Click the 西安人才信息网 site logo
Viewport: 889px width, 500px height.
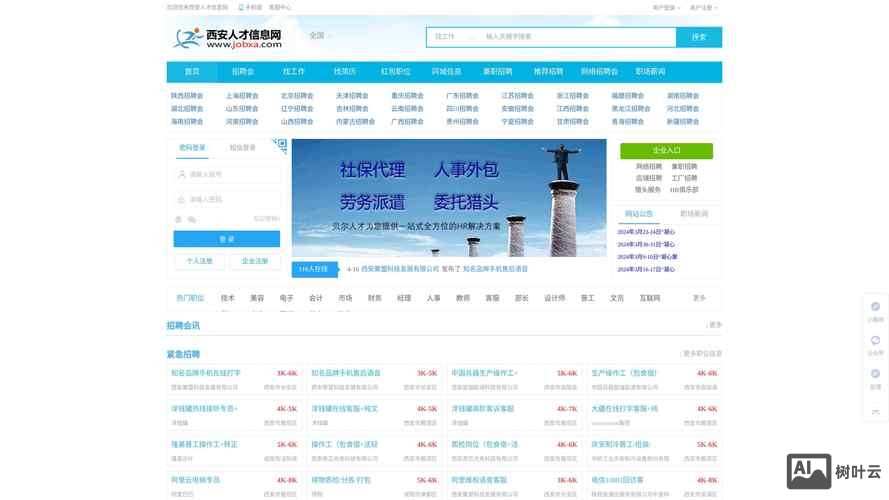tap(227, 38)
